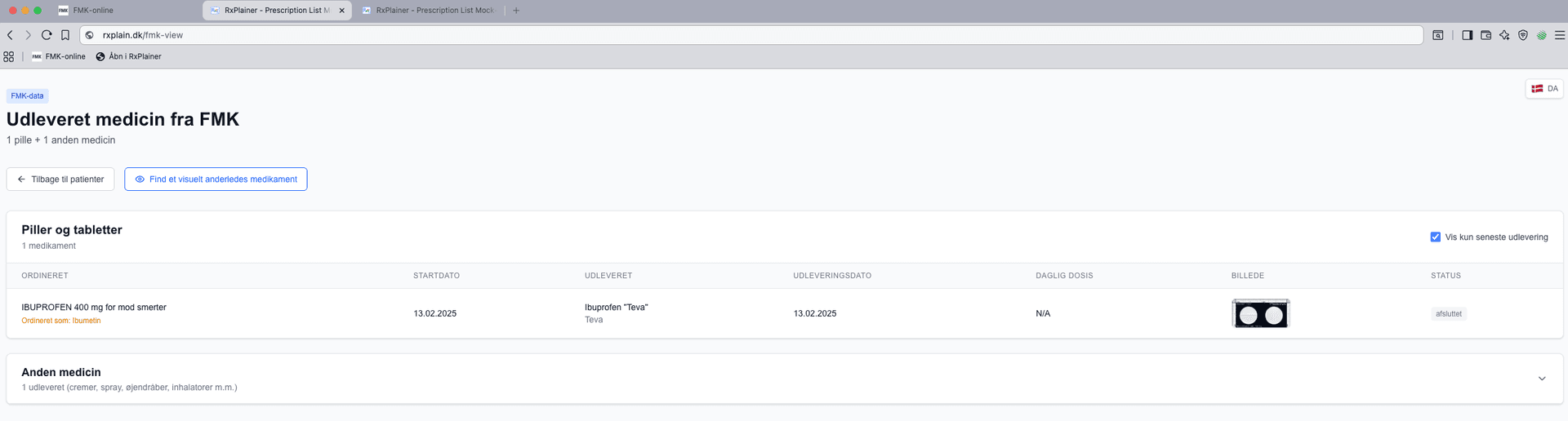Open the VPN shield icon
This screenshot has height=421, width=1568.
pyautogui.click(x=1523, y=35)
